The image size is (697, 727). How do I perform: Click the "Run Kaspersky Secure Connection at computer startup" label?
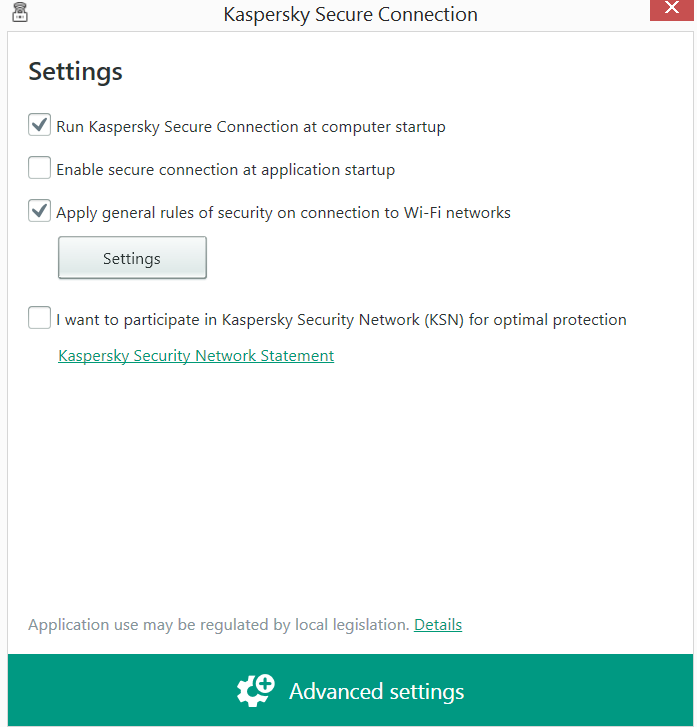(x=250, y=127)
